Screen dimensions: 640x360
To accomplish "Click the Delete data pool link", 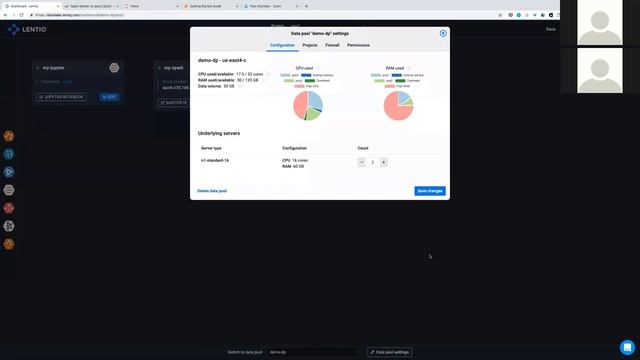I will [x=212, y=191].
